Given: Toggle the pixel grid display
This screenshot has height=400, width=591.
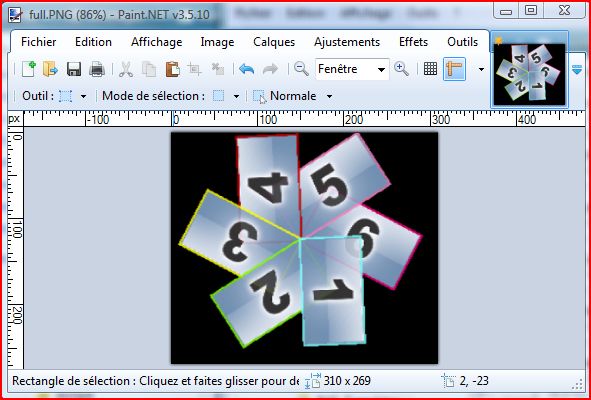Looking at the screenshot, I should pos(430,69).
